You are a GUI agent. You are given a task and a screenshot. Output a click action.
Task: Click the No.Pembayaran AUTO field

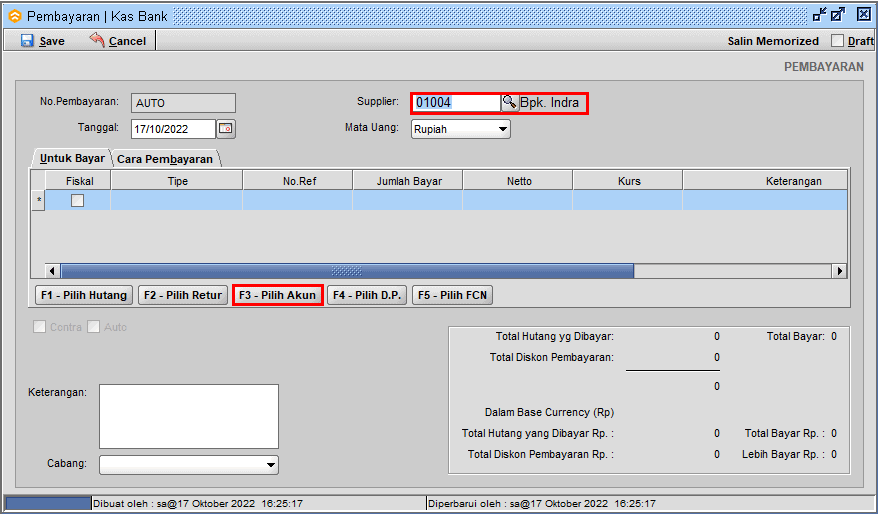point(183,103)
